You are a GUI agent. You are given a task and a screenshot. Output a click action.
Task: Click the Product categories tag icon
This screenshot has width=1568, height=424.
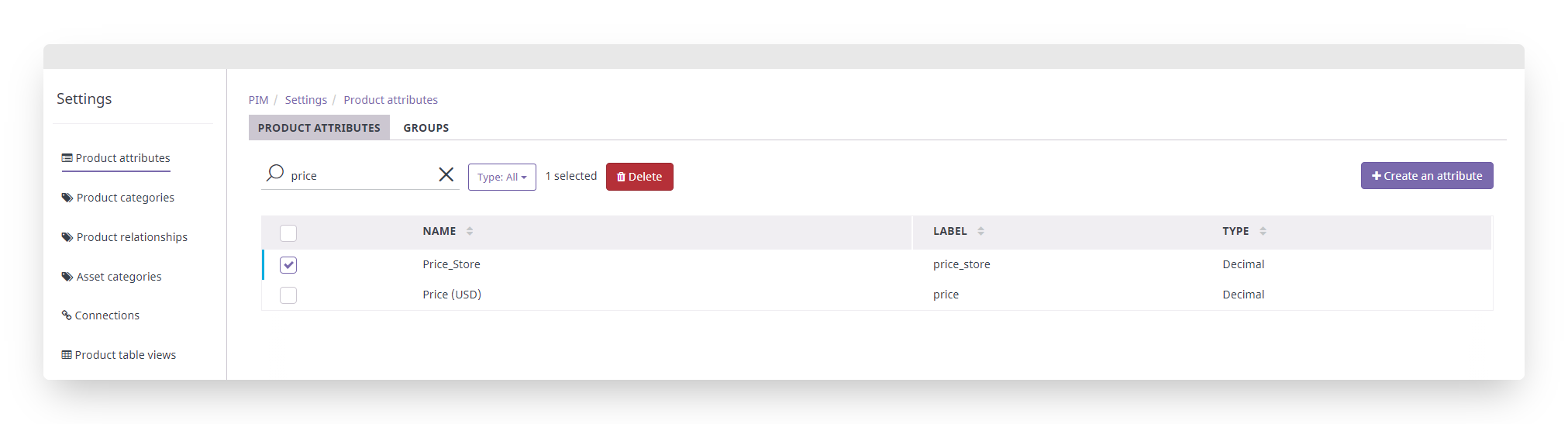[67, 198]
